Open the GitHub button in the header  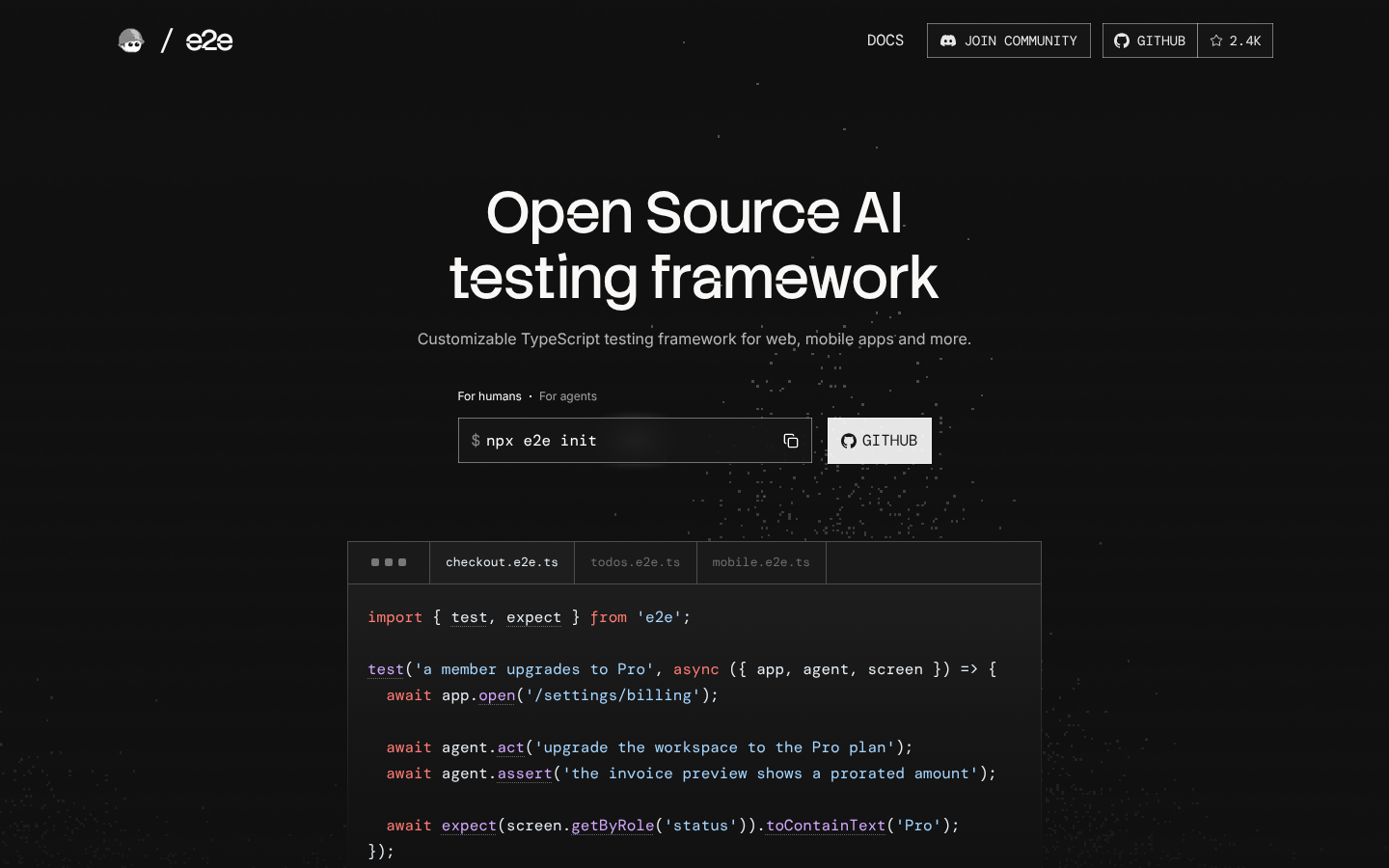[1150, 41]
